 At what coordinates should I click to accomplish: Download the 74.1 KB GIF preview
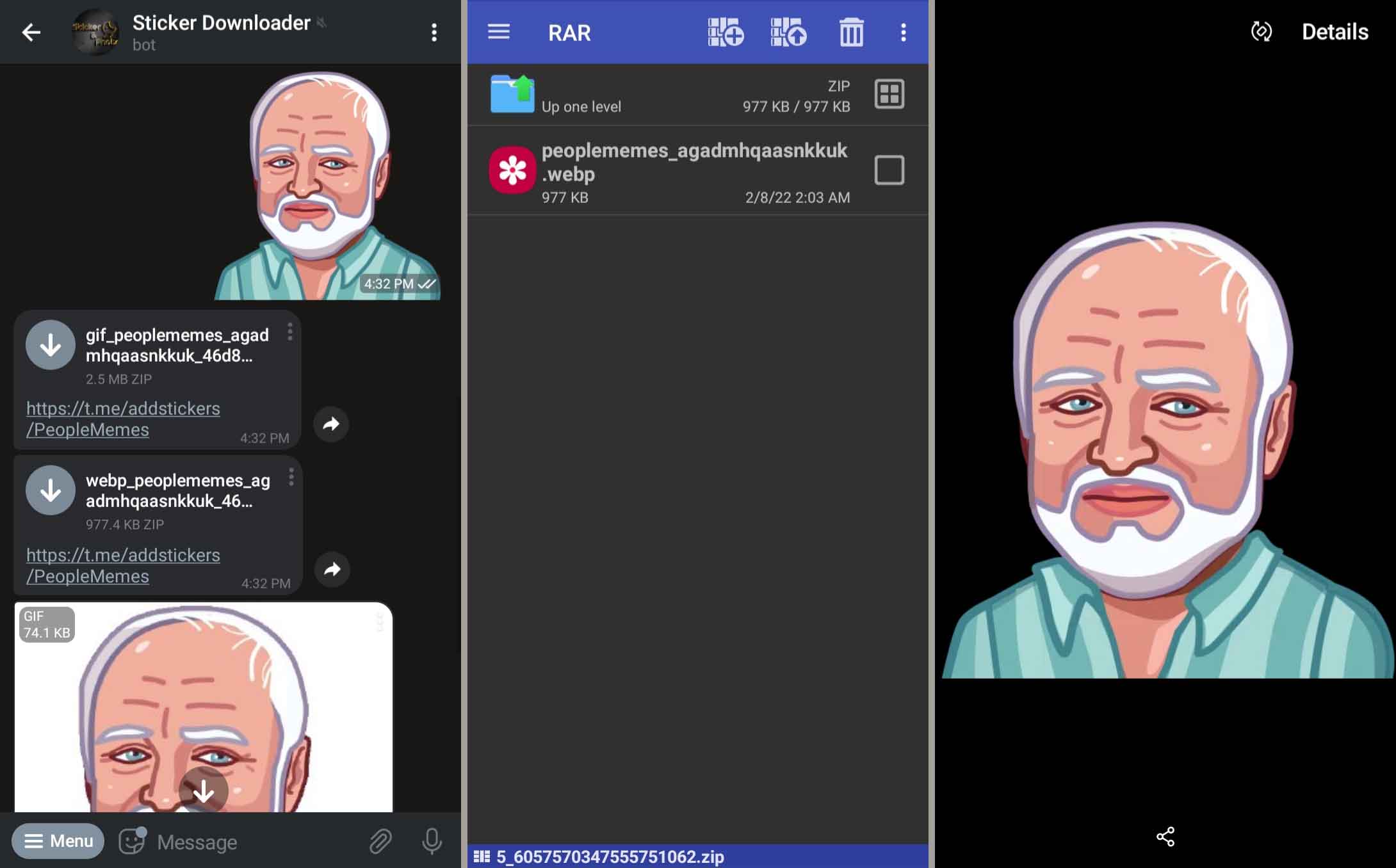(x=204, y=791)
